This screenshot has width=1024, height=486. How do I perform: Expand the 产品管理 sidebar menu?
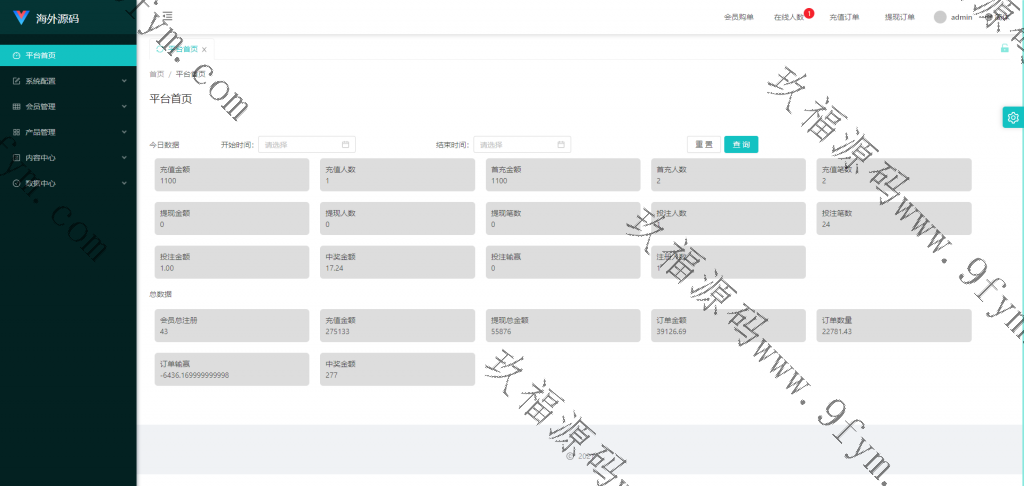point(67,132)
